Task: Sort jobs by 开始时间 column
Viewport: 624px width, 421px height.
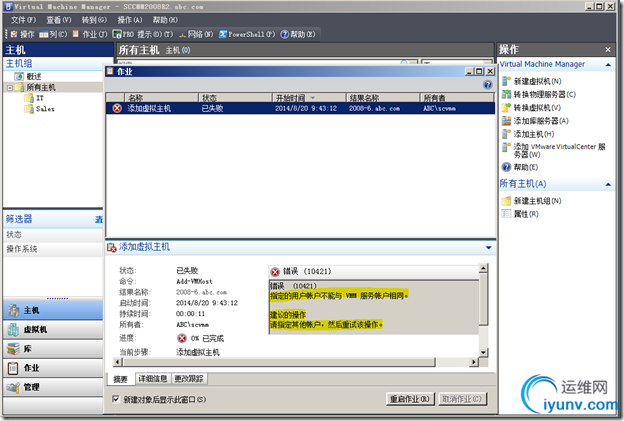Action: (309, 98)
